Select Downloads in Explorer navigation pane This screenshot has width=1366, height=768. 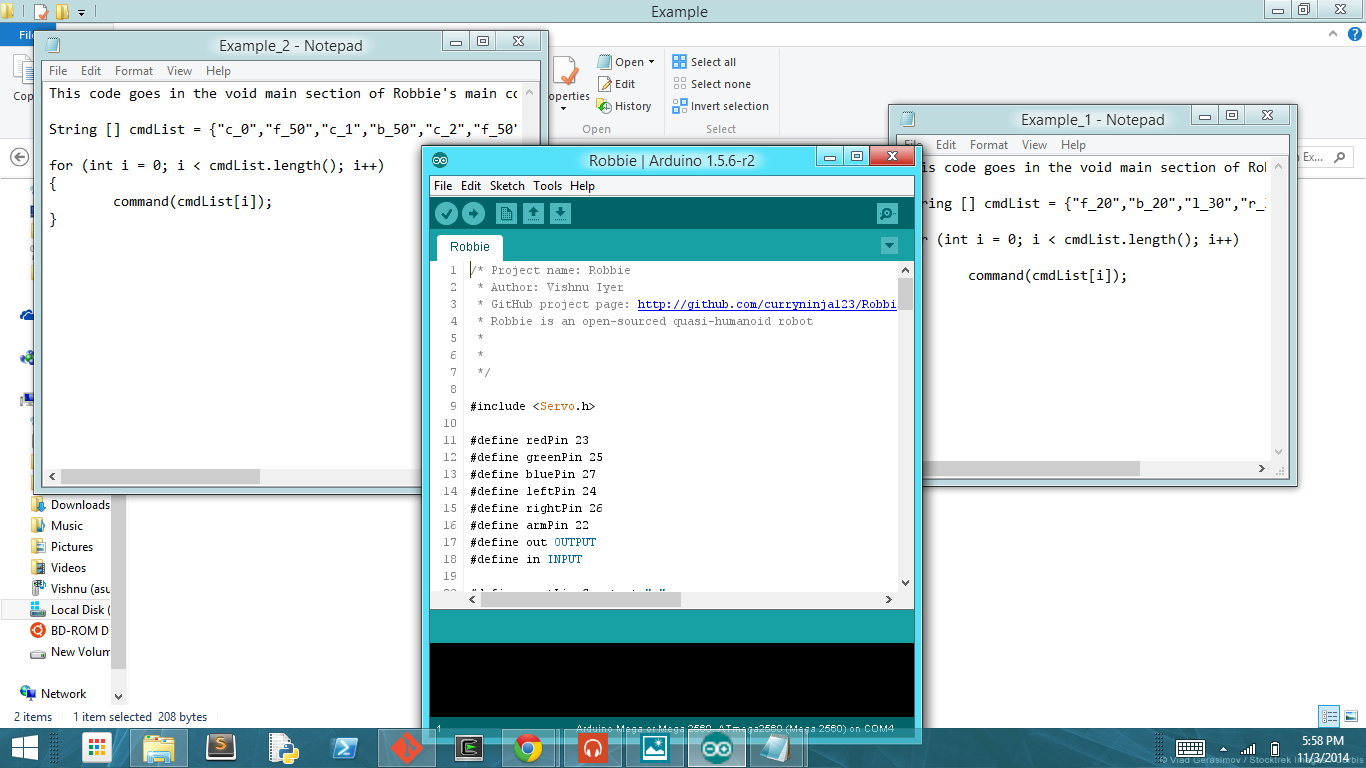click(70, 505)
